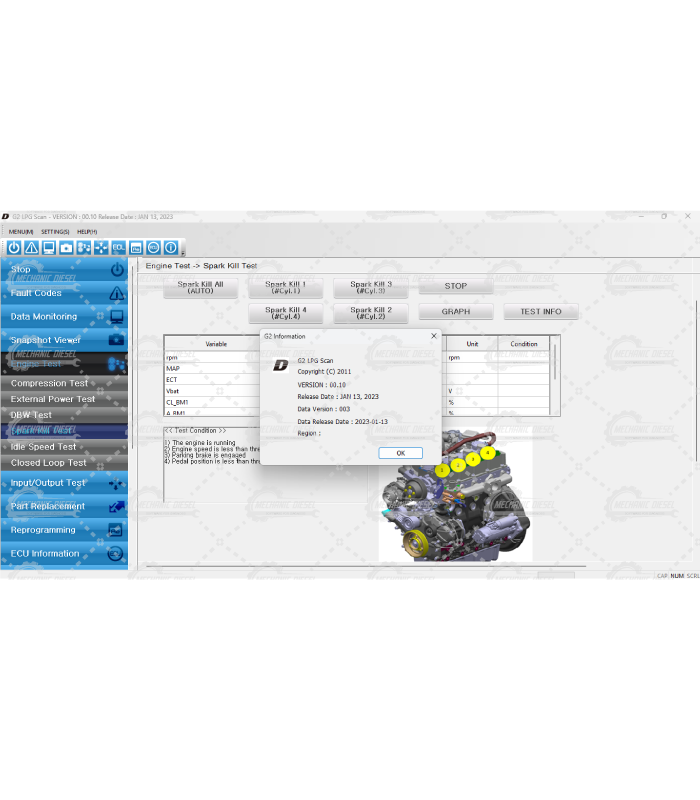Select Fault Codes in the left sidebar
The image size is (700, 800).
(x=36, y=293)
